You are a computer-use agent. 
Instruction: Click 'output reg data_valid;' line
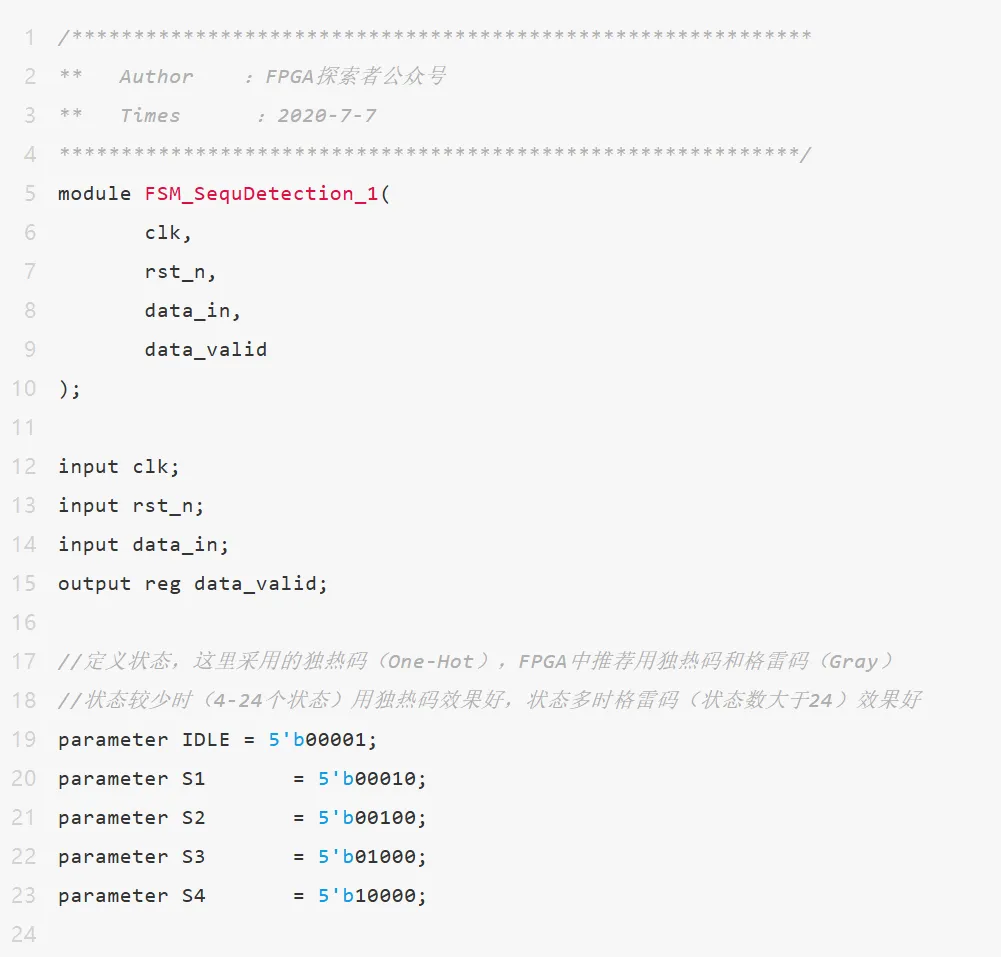[192, 584]
